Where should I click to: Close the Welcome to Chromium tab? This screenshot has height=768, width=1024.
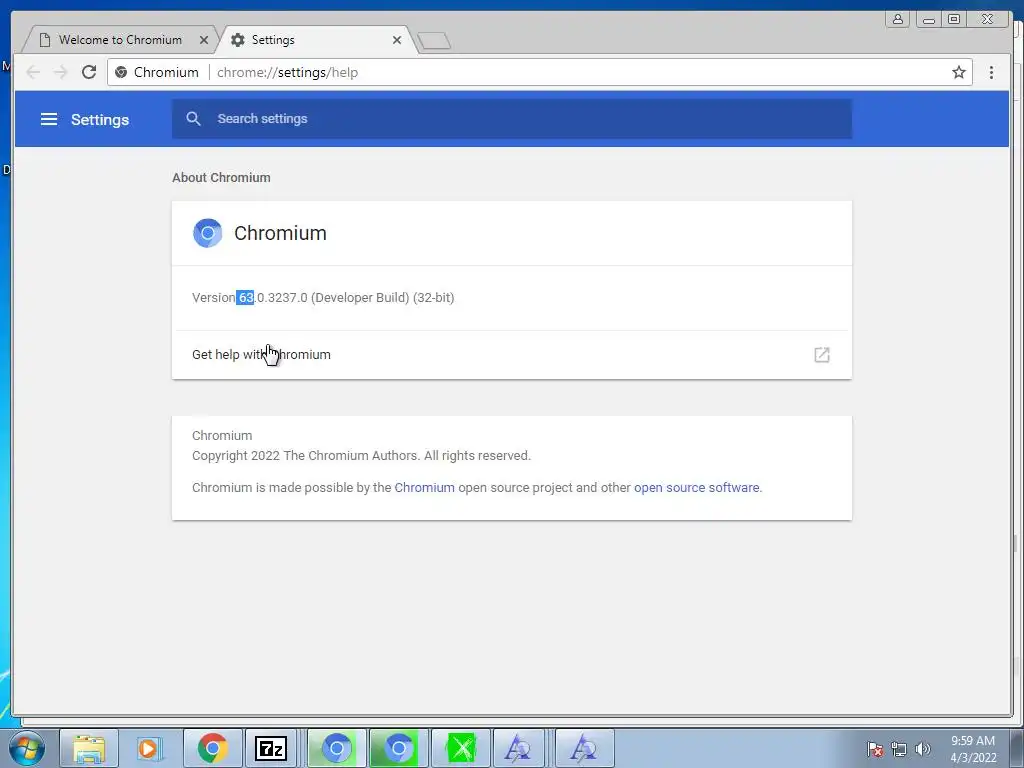tap(204, 40)
